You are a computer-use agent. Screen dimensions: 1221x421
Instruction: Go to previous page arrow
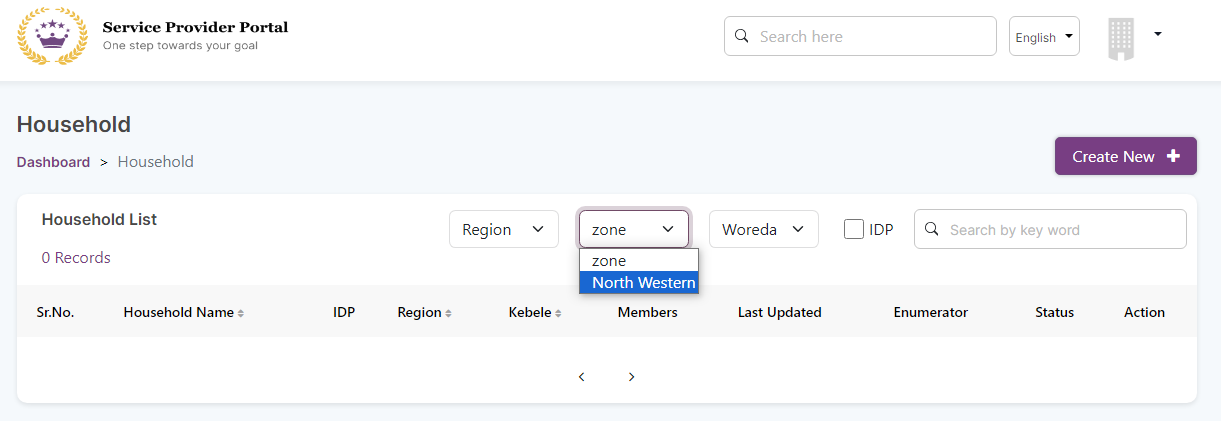point(582,377)
